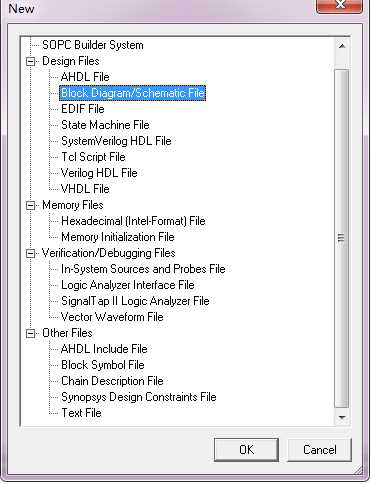The height and width of the screenshot is (484, 371).
Task: Choose AHDL File
Action: (x=85, y=77)
